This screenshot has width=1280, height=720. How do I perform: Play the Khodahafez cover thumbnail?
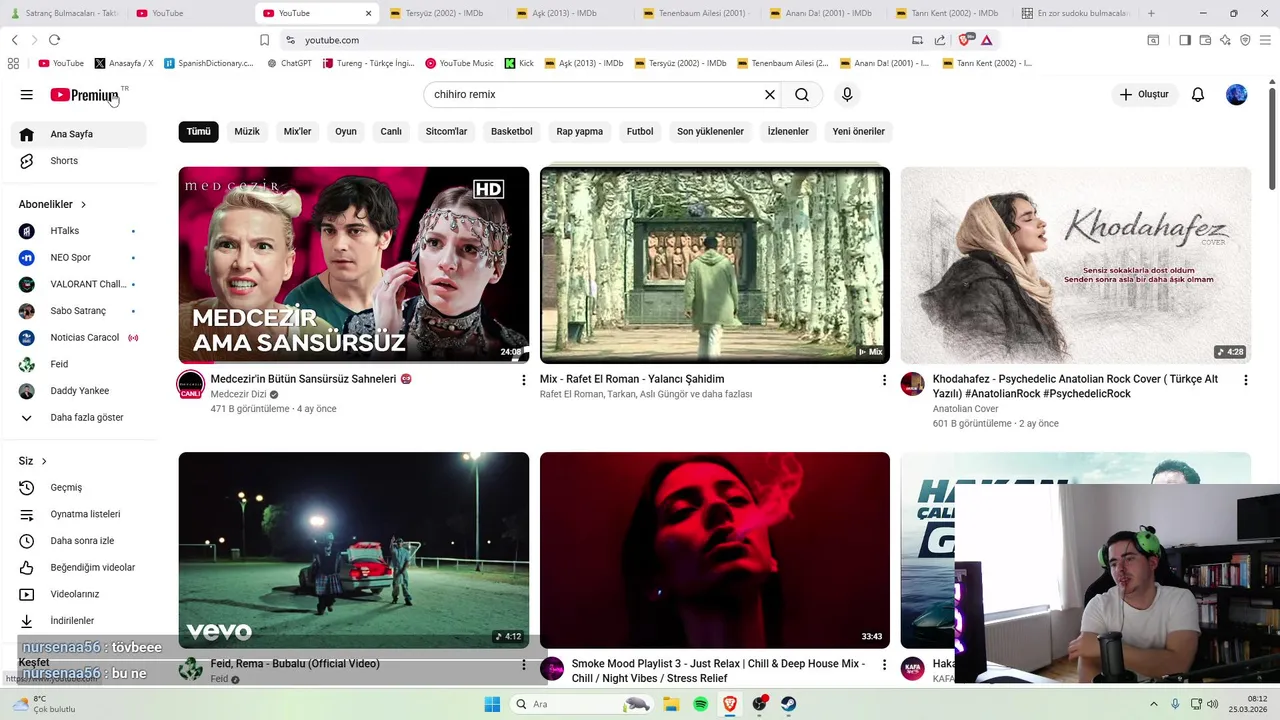pyautogui.click(x=1076, y=265)
